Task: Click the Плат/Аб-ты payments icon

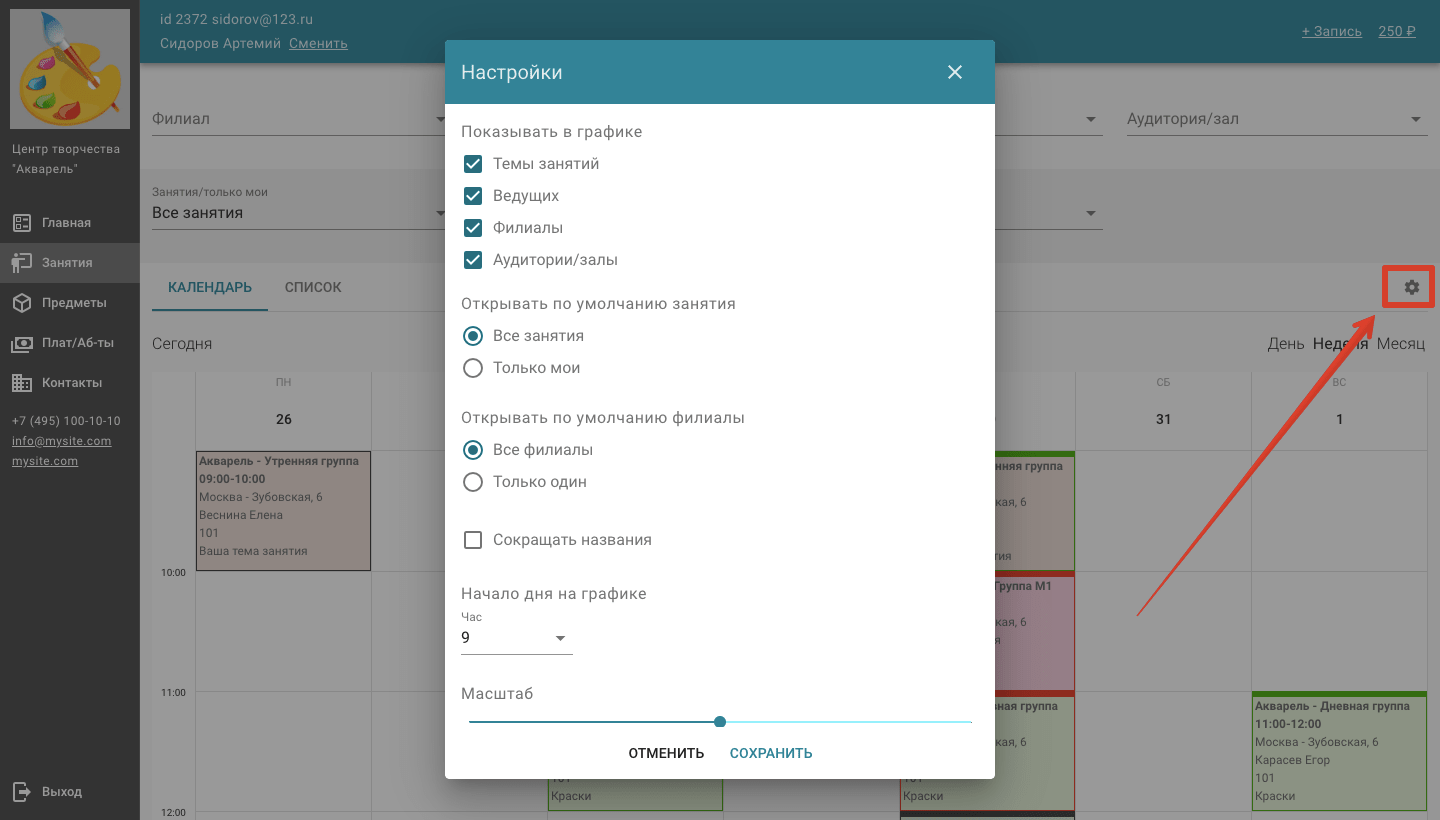Action: tap(22, 343)
